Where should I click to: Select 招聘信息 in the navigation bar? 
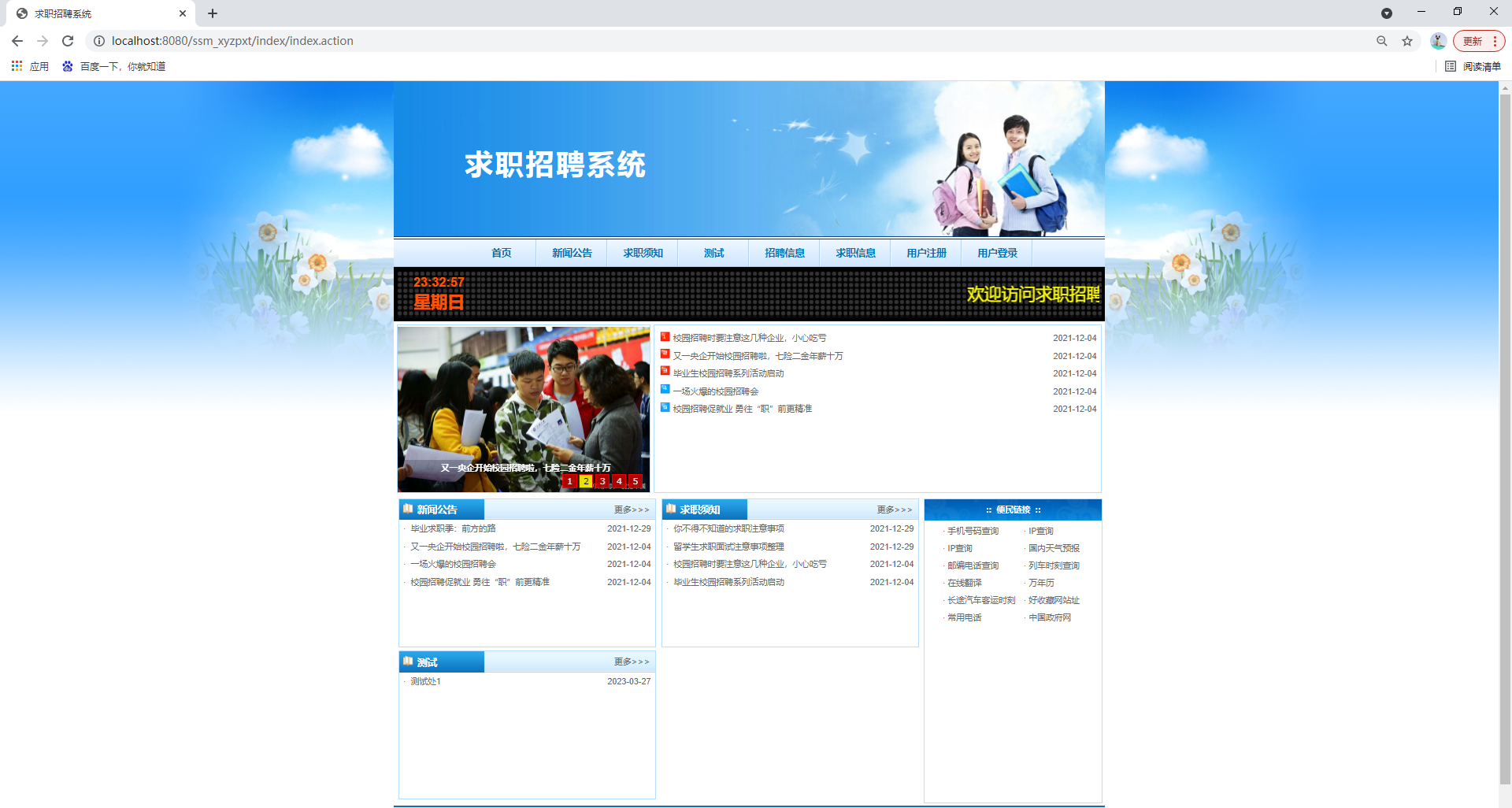coord(784,253)
